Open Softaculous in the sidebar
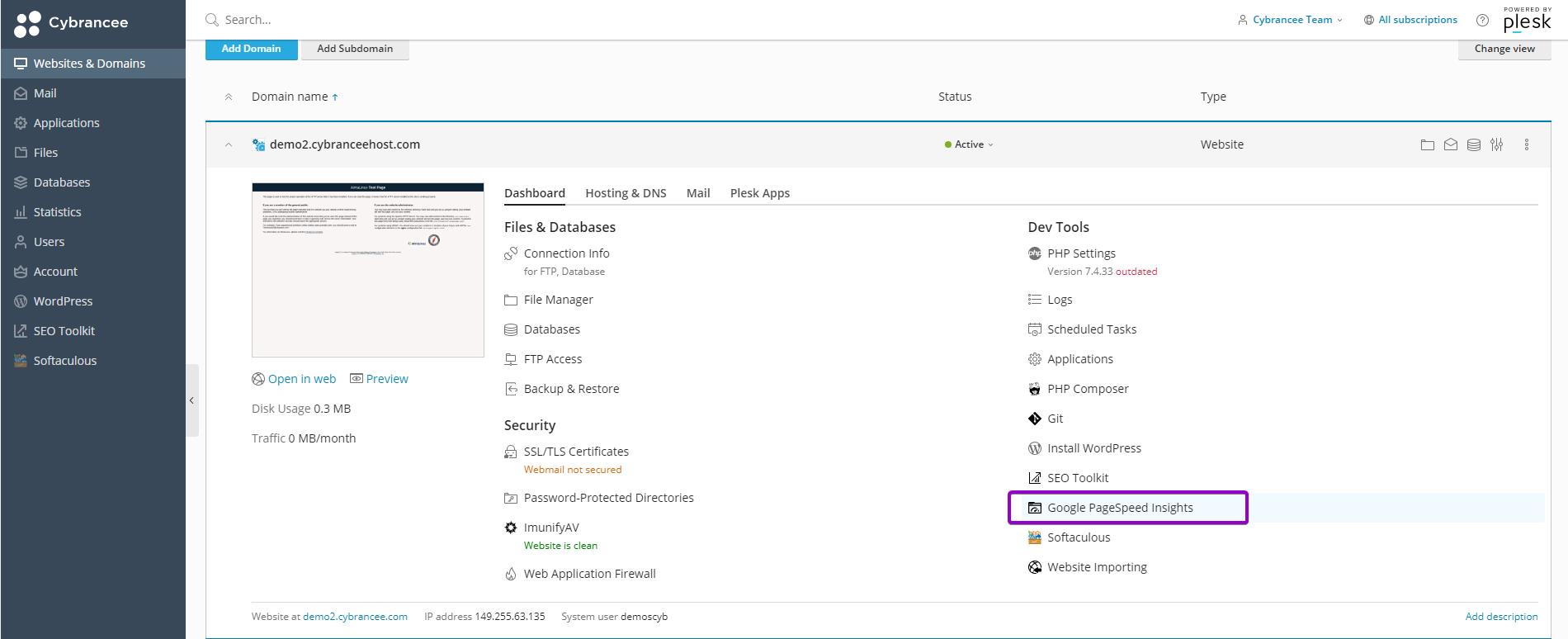The height and width of the screenshot is (639, 1568). tap(93, 361)
